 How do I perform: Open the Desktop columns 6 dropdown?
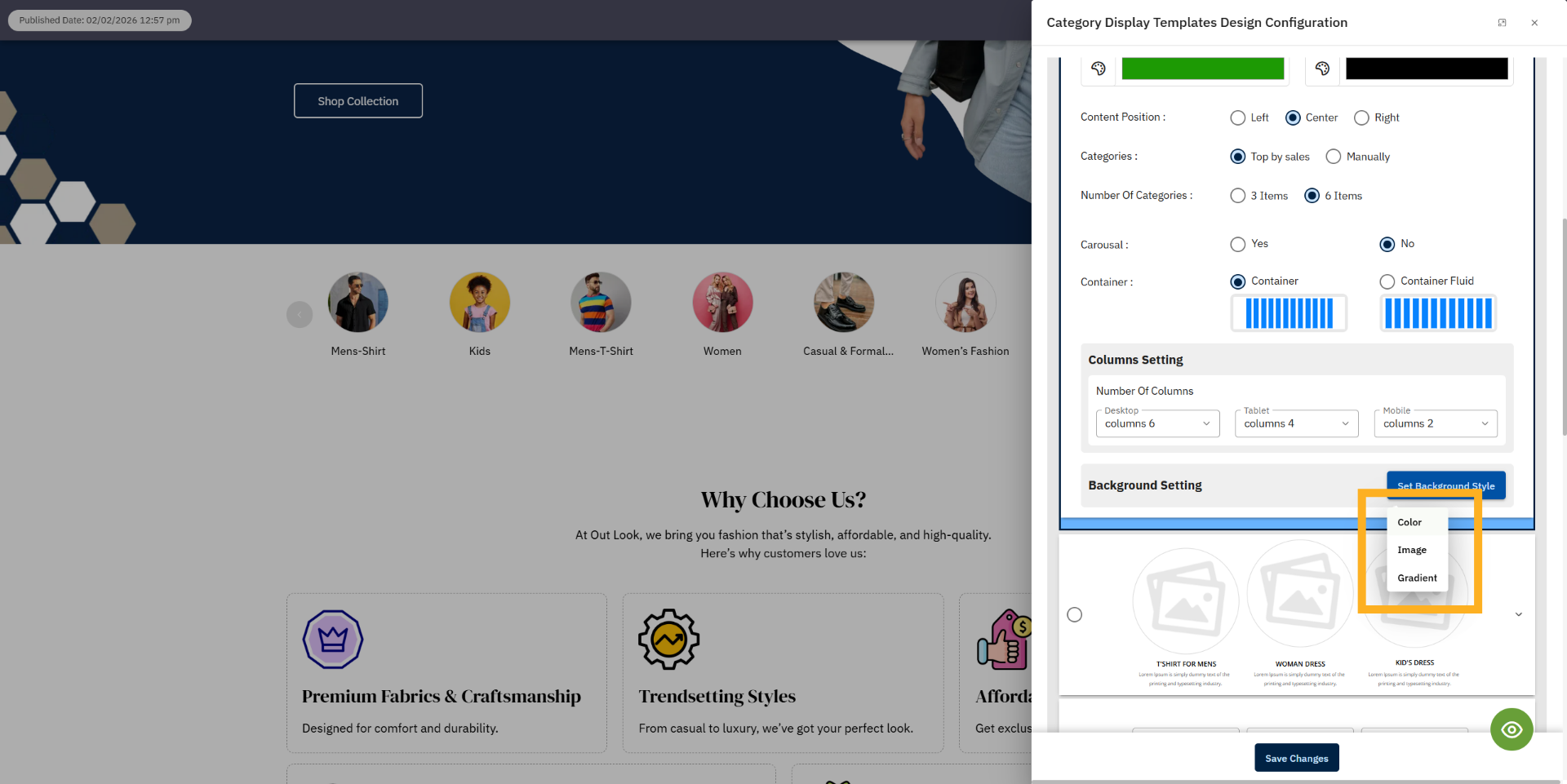click(1156, 423)
